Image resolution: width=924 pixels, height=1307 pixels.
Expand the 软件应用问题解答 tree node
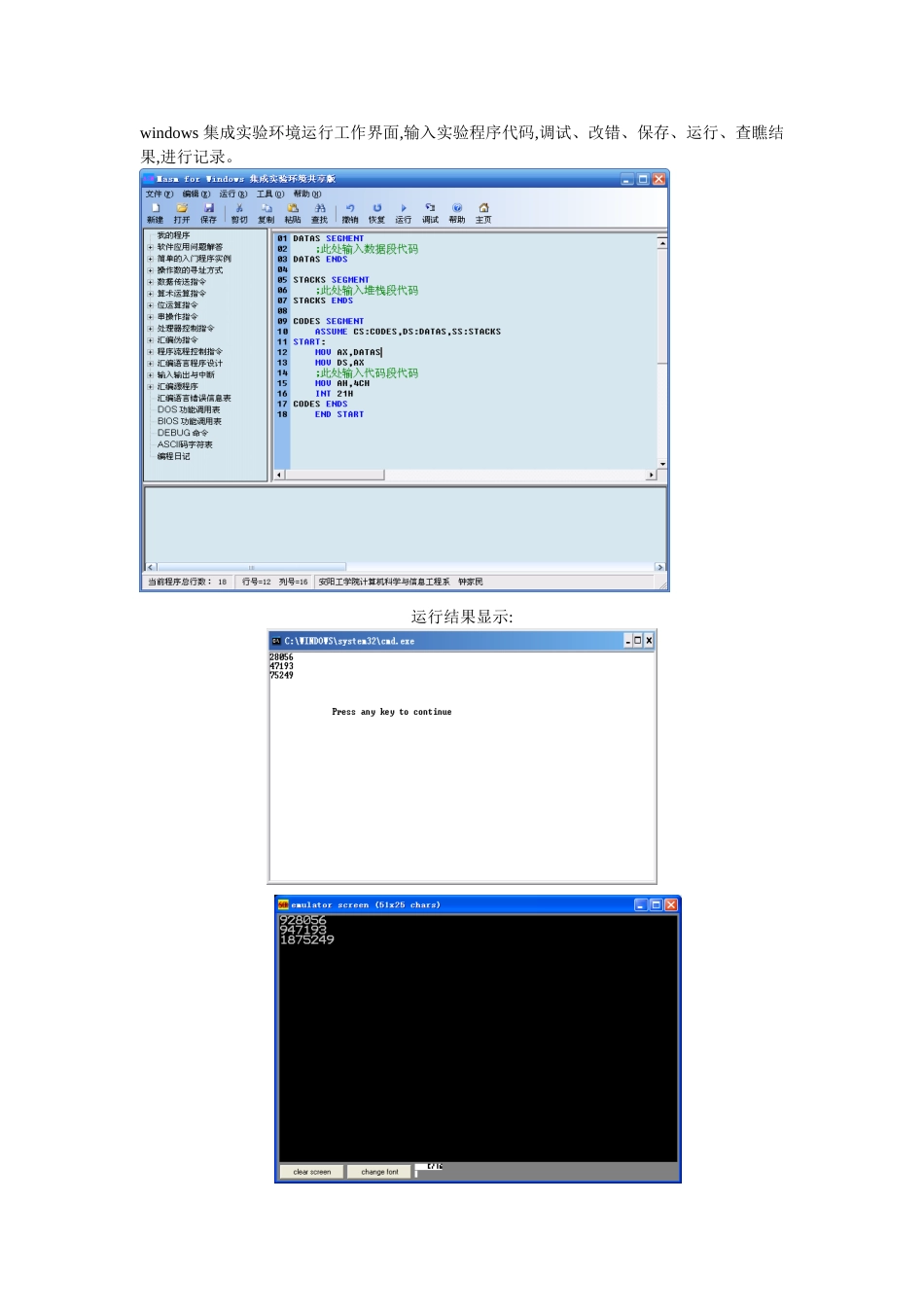coord(151,247)
